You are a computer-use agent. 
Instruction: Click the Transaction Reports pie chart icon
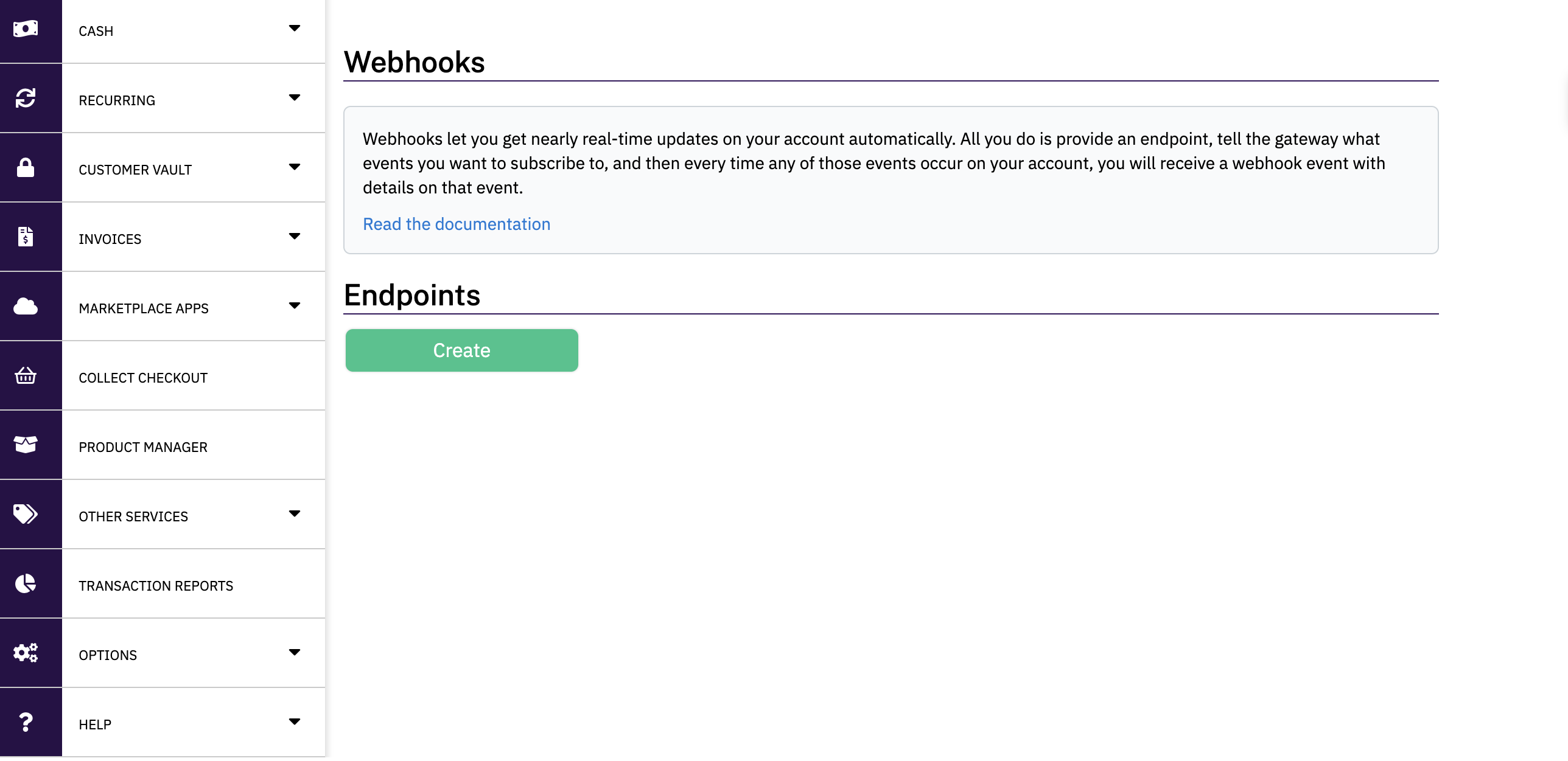click(x=26, y=583)
